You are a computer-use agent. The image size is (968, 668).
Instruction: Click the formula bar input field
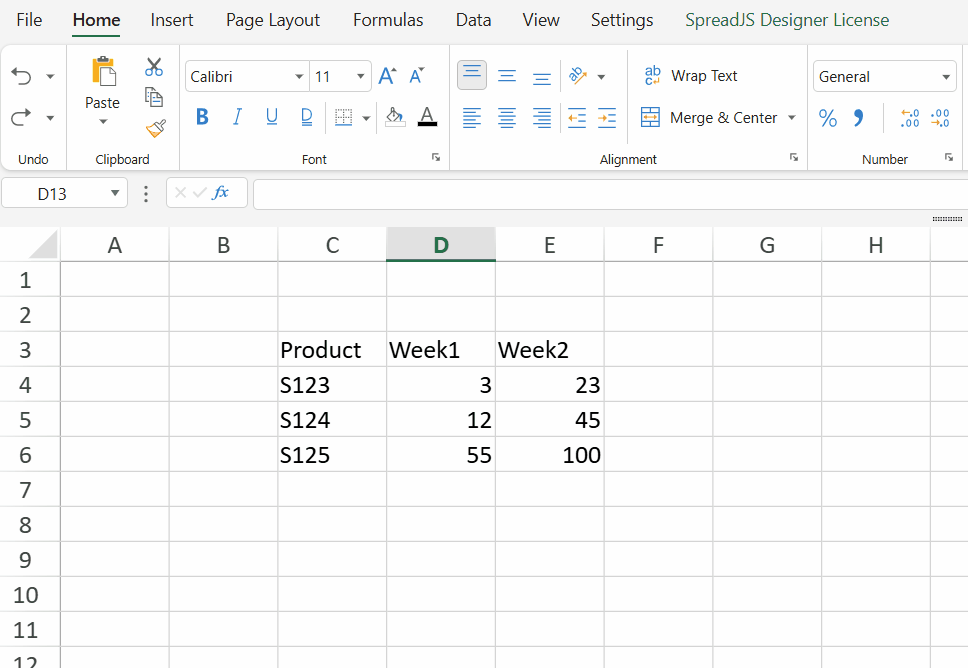(611, 194)
